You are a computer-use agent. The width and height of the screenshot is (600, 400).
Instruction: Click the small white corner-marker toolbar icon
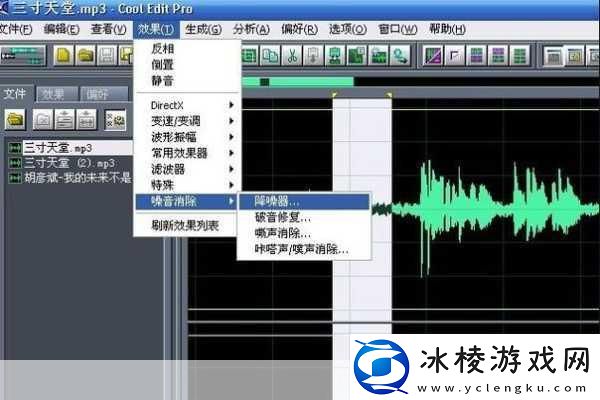455,56
